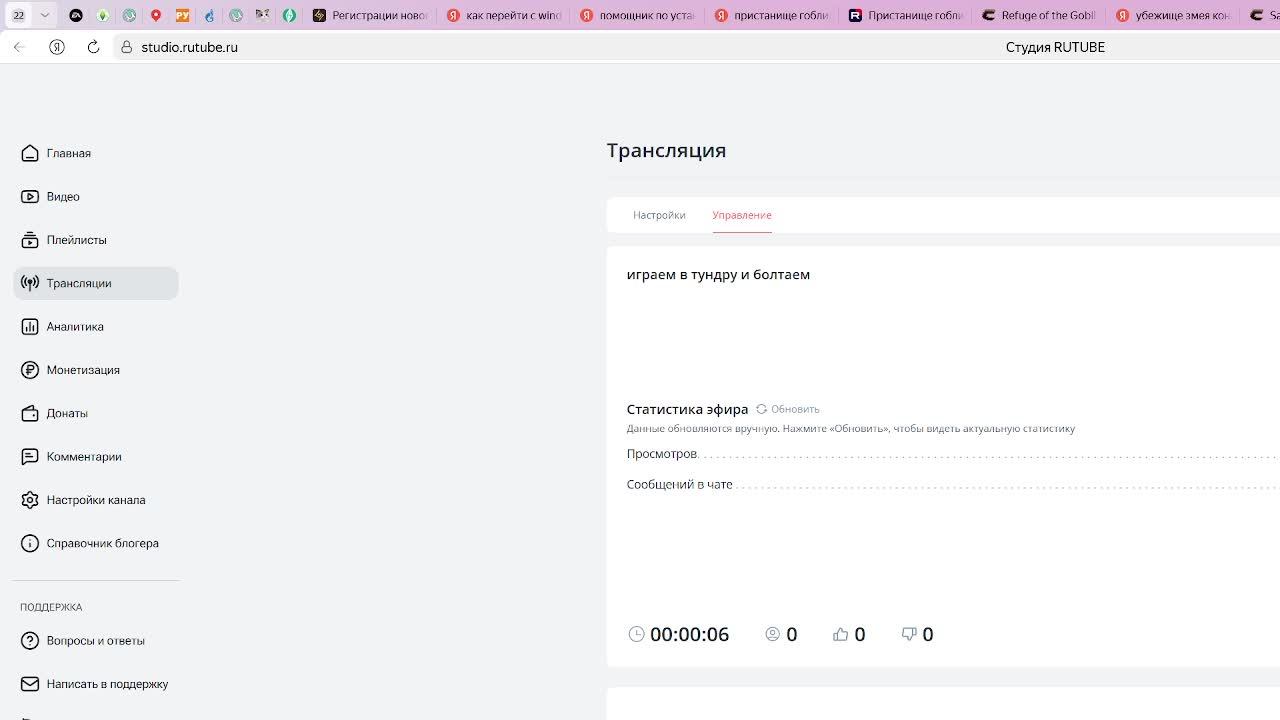
Task: Open Аналитика page
Action: pos(75,326)
